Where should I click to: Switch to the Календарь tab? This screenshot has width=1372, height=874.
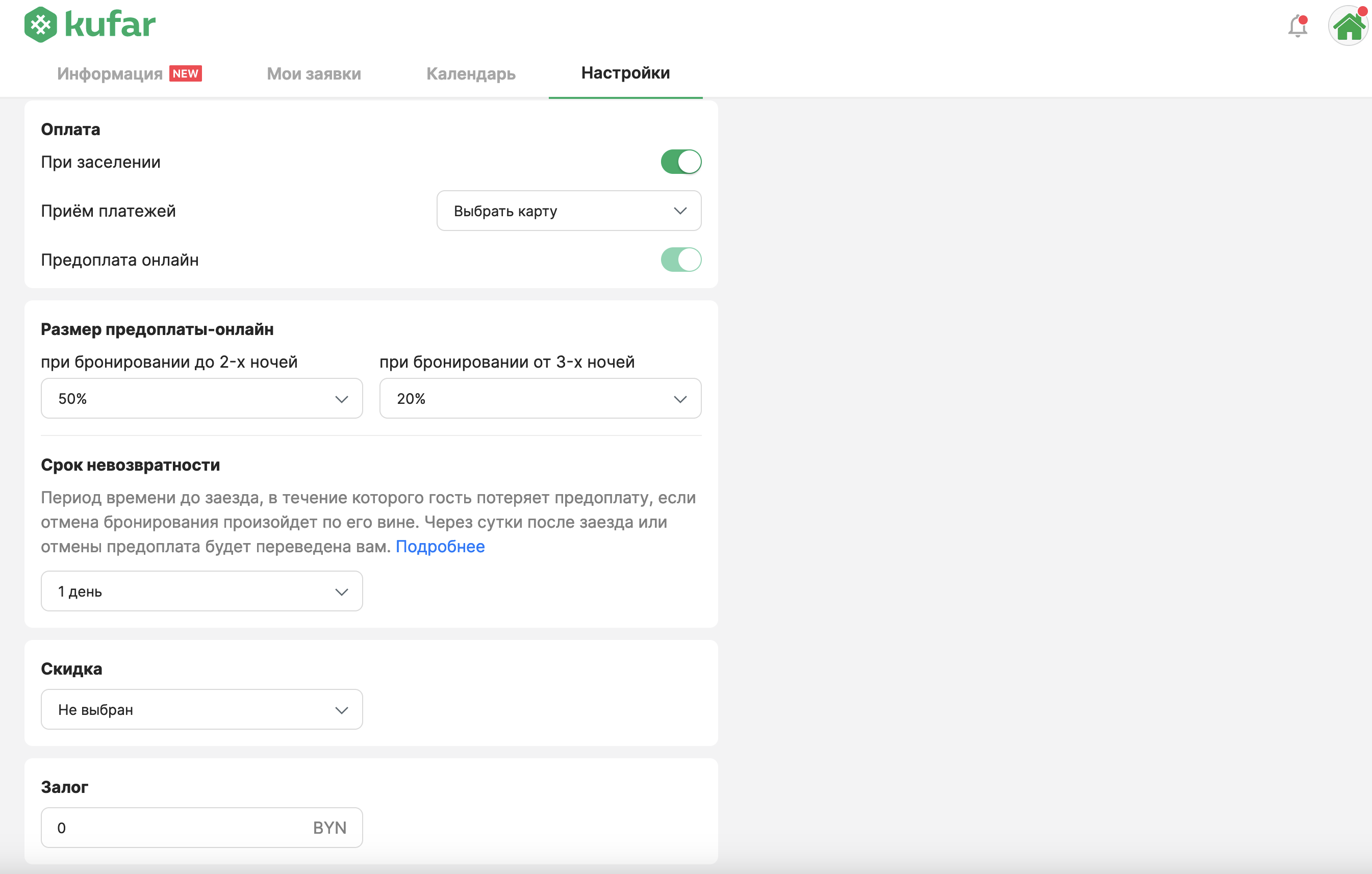(x=471, y=73)
